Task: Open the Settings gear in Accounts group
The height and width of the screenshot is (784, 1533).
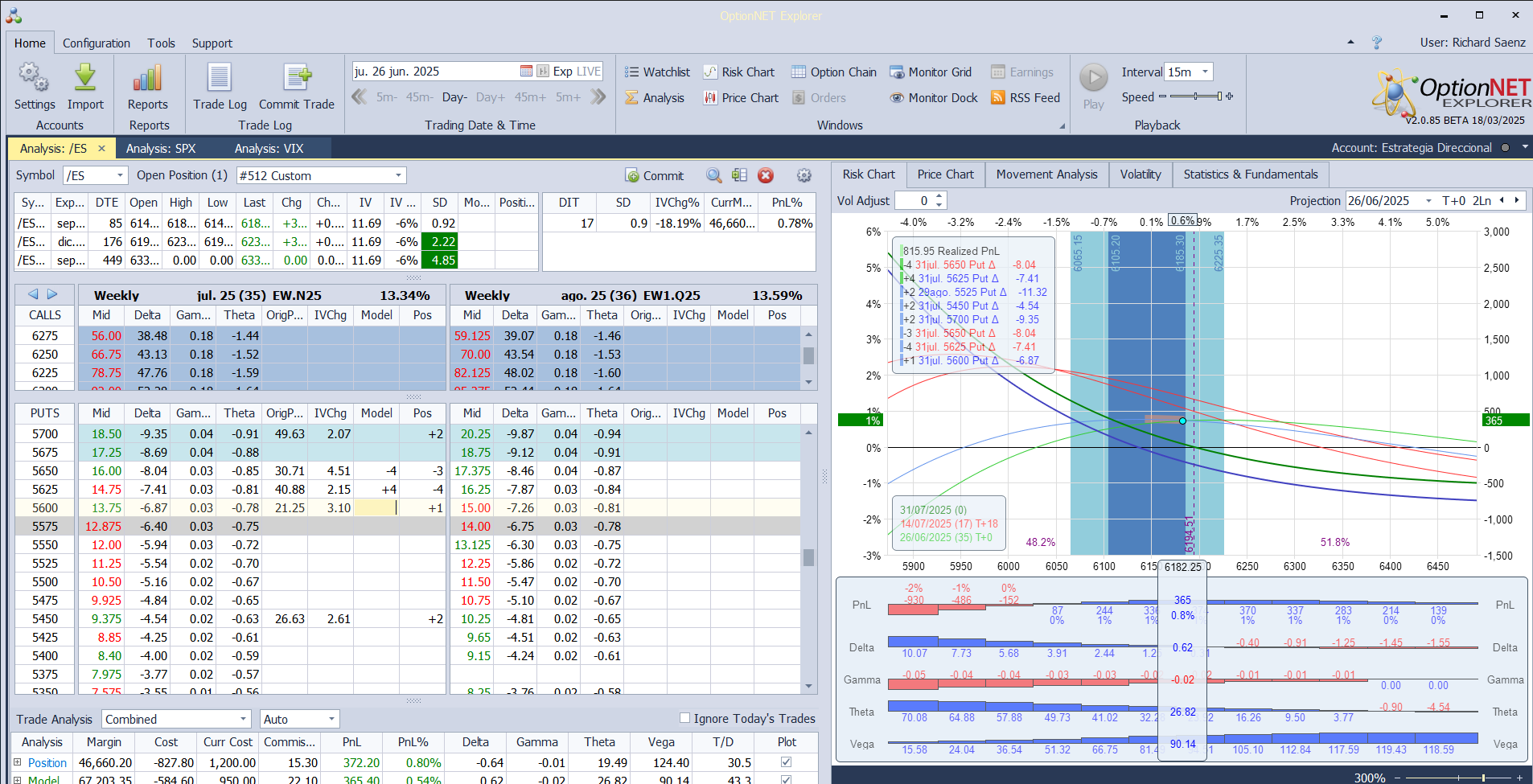Action: pyautogui.click(x=34, y=78)
